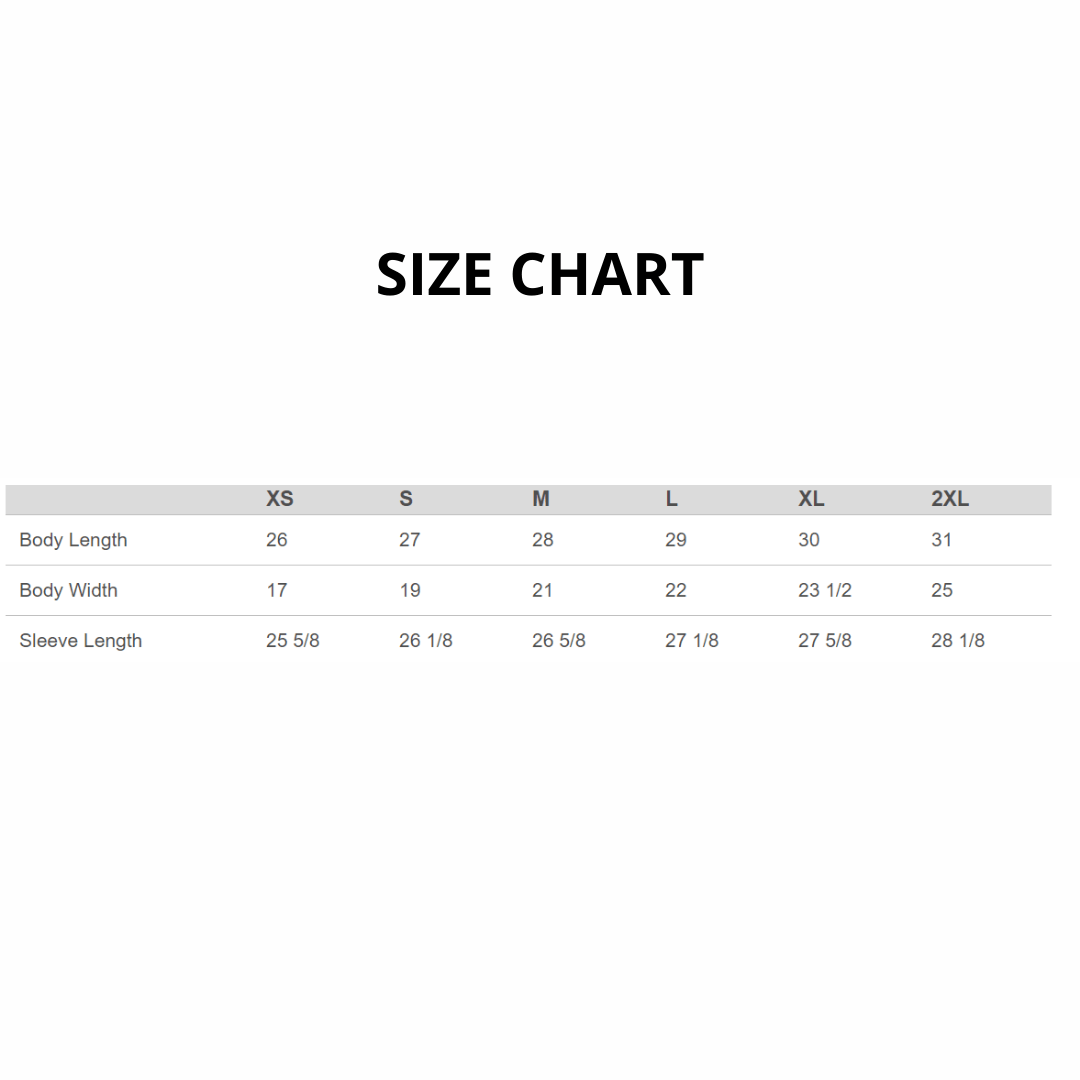Viewport: 1080px width, 1080px height.
Task: Click the XL body width value 23 1/2
Action: pyautogui.click(x=824, y=590)
